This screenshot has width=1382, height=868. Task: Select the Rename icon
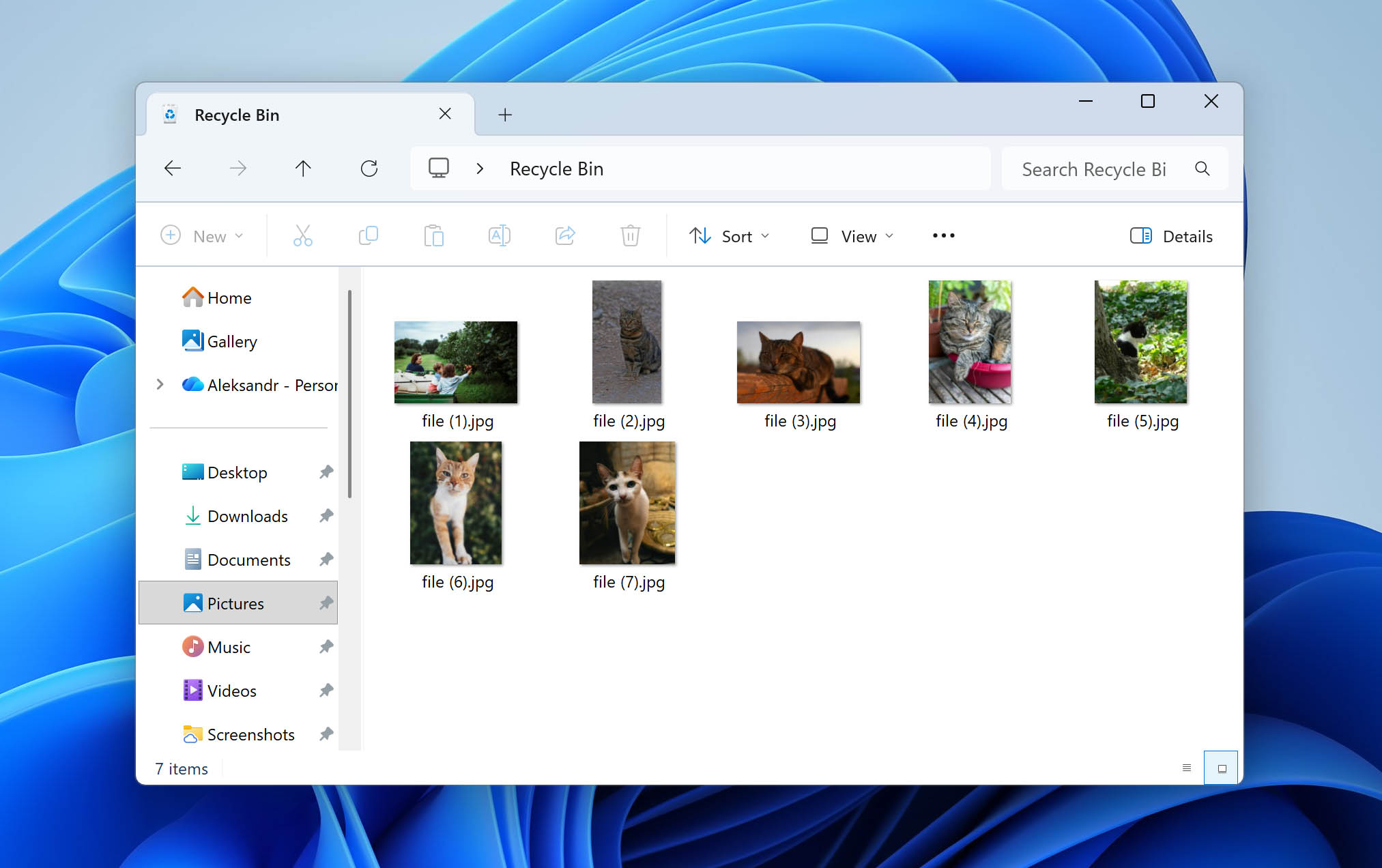pos(499,235)
